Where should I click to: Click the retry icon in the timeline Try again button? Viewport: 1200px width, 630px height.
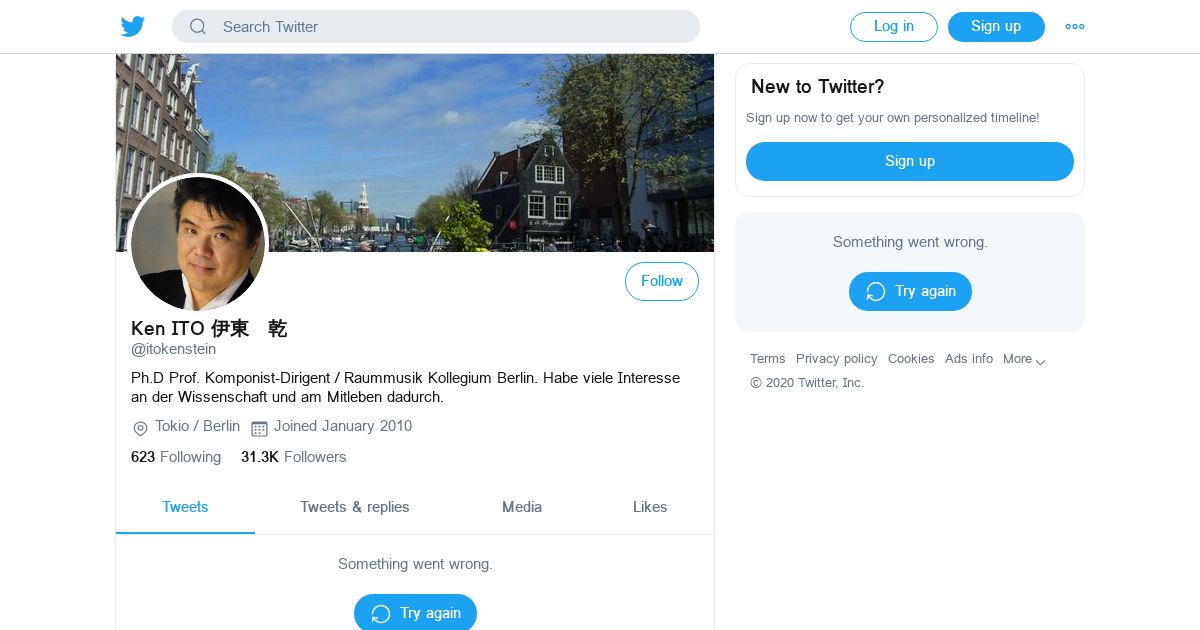381,614
